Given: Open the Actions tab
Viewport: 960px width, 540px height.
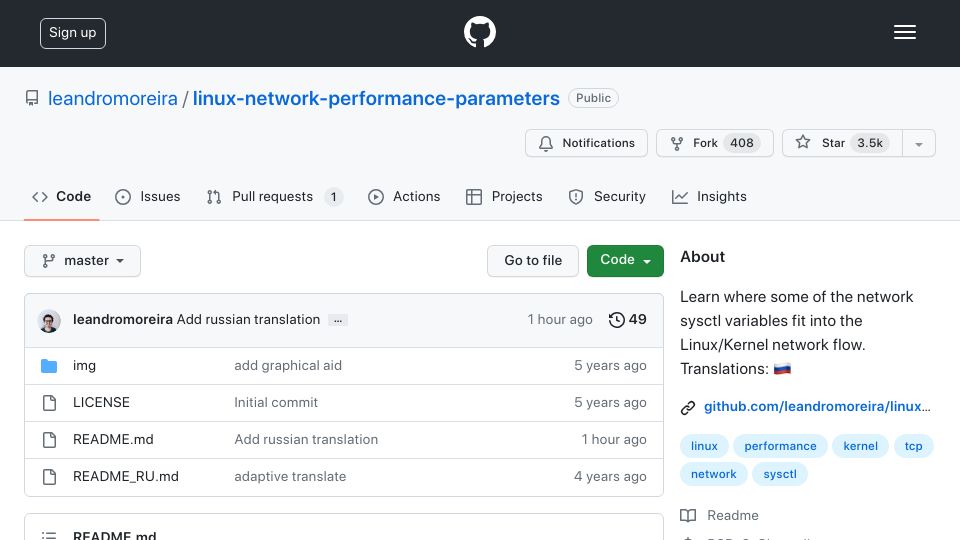Looking at the screenshot, I should point(404,197).
